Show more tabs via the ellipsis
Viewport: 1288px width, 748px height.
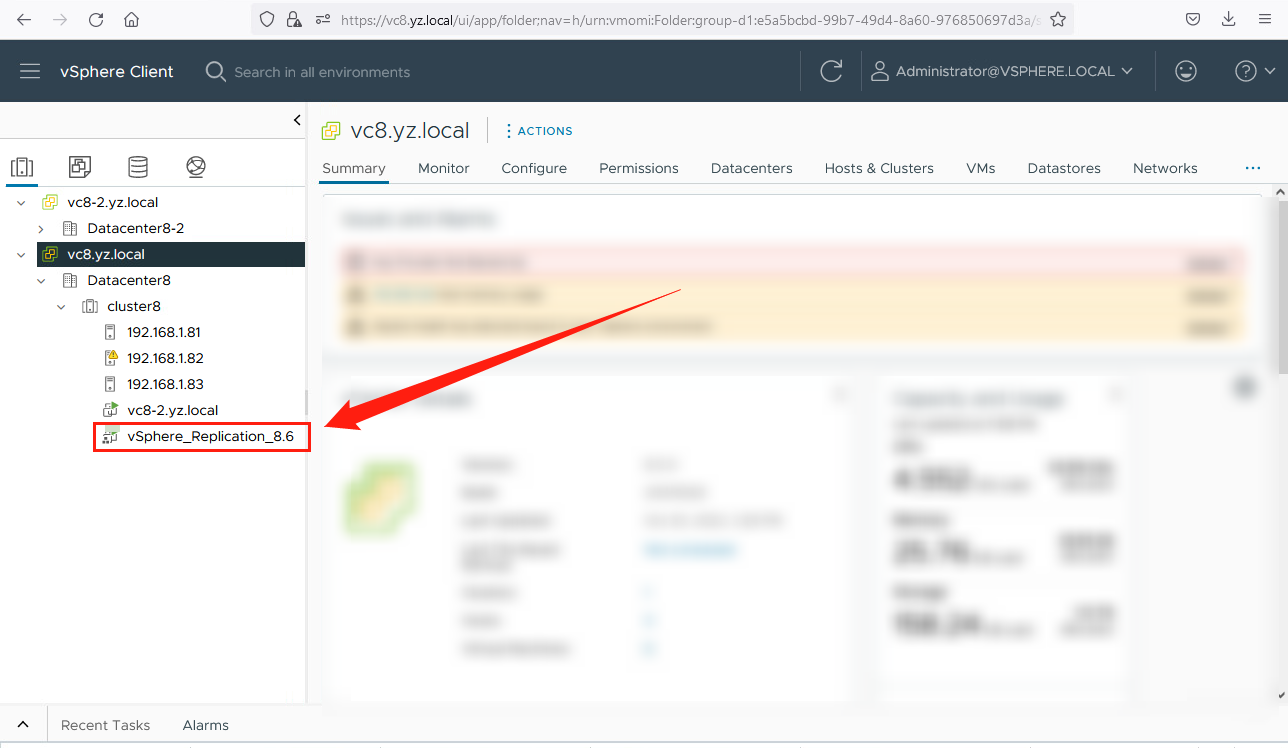pyautogui.click(x=1253, y=168)
